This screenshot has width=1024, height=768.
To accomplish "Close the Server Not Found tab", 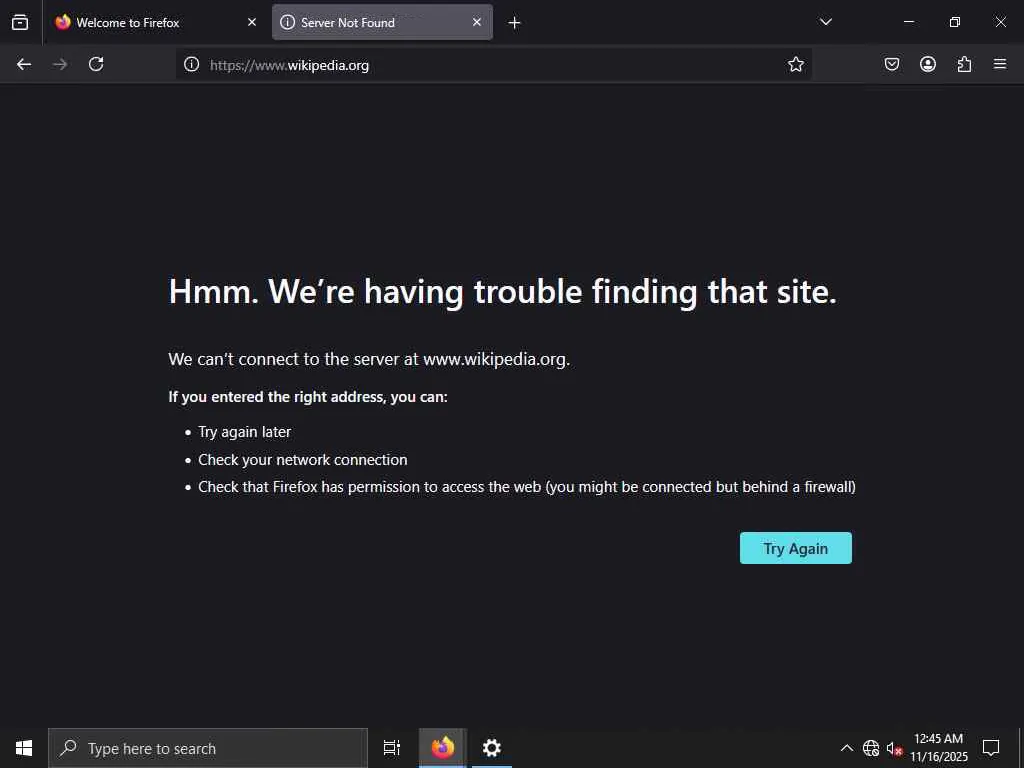I will point(477,22).
